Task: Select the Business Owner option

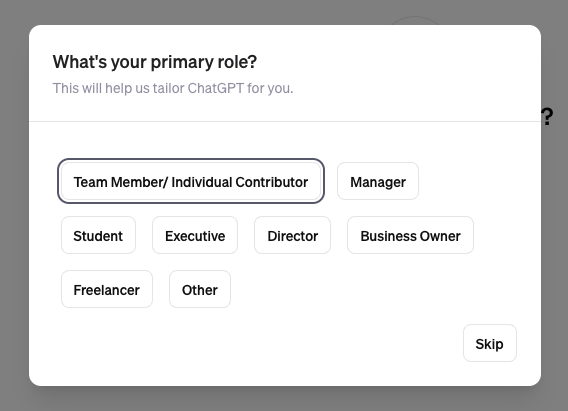Action: pyautogui.click(x=410, y=235)
